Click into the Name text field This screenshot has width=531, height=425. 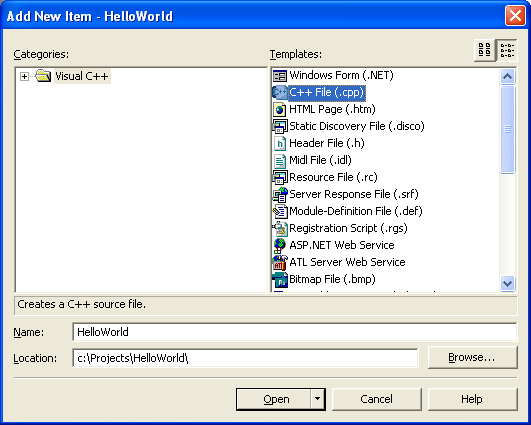pos(295,332)
